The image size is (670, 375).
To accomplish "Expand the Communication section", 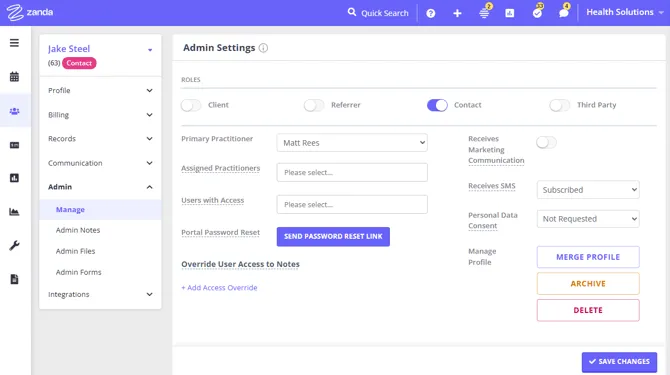I will point(100,163).
